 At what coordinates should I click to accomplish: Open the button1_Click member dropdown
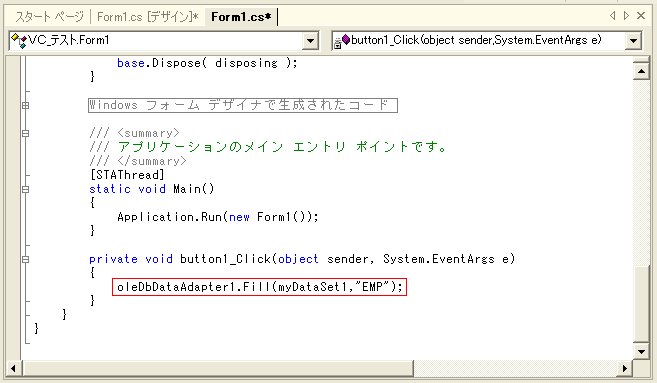point(633,41)
